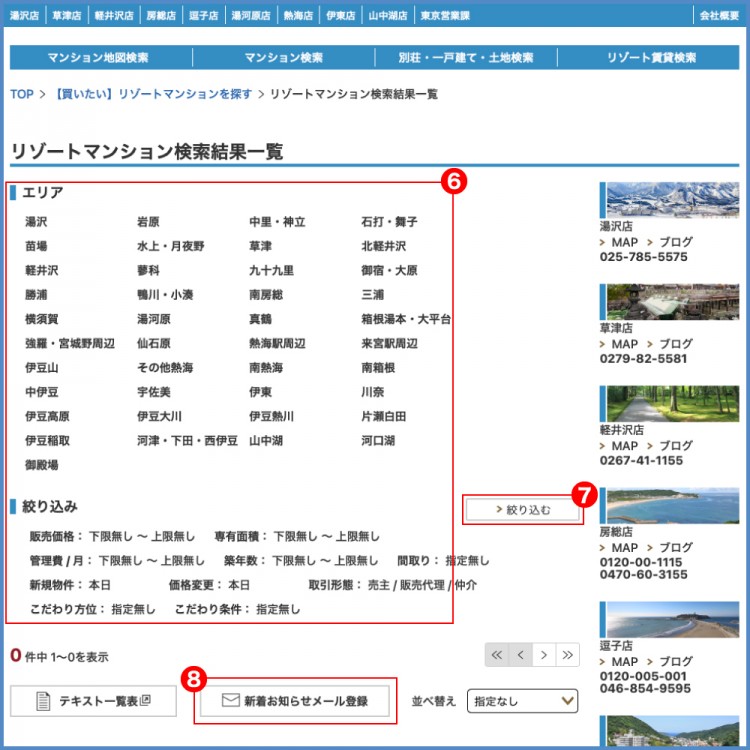
Task: Click the next-page arrow icon
Action: 544,655
